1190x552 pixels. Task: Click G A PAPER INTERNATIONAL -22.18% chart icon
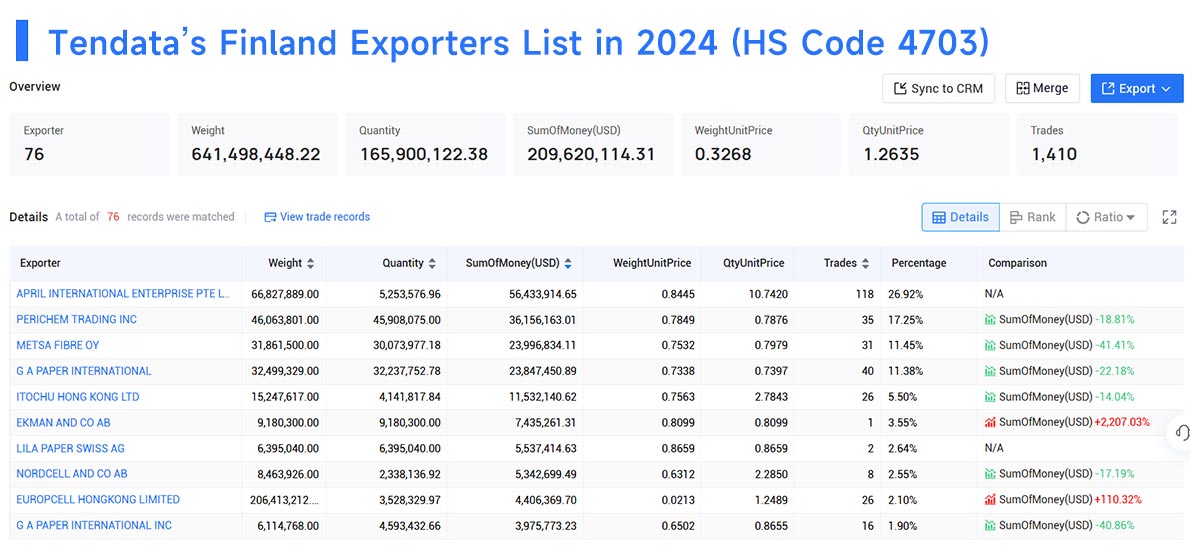click(x=990, y=371)
